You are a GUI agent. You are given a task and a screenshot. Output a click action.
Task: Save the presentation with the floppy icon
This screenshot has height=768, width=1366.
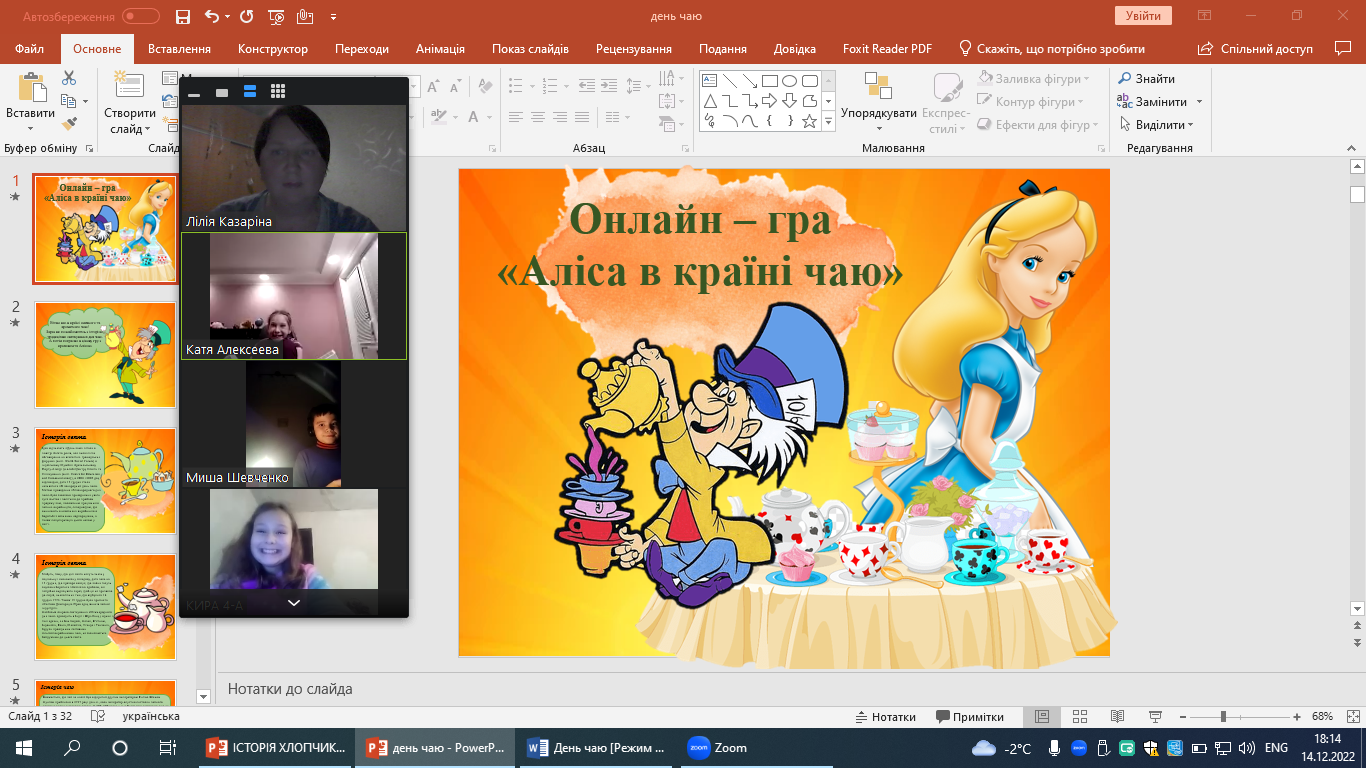point(182,16)
